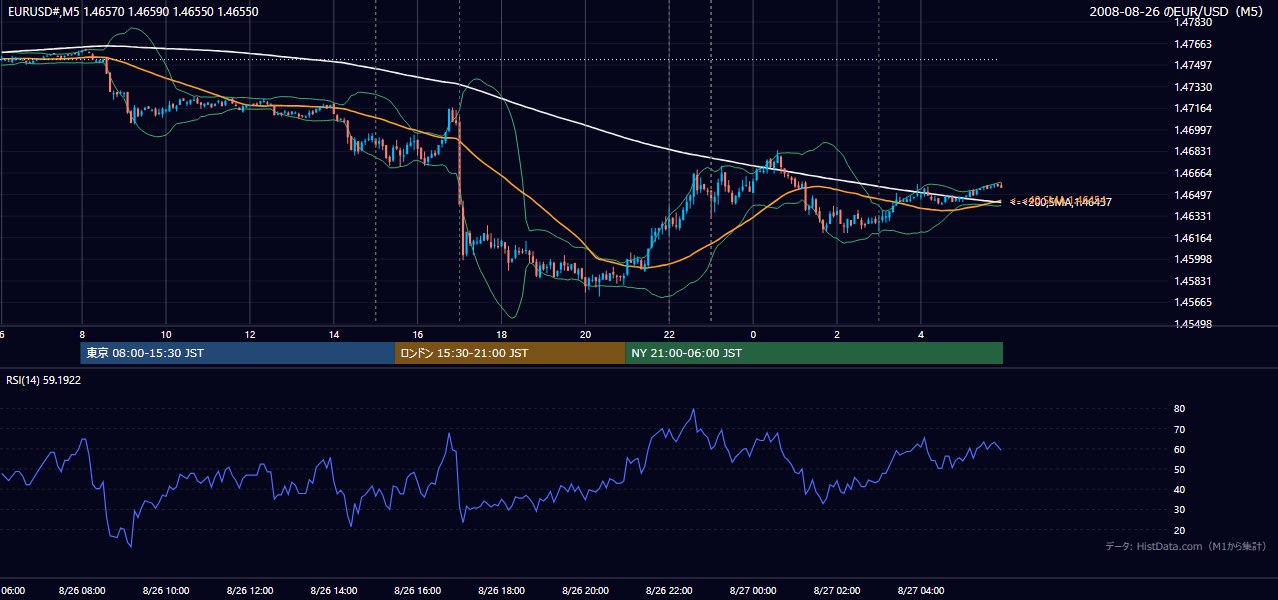The image size is (1278, 600).
Task: Click price axis label 1.46331
Action: point(1192,216)
